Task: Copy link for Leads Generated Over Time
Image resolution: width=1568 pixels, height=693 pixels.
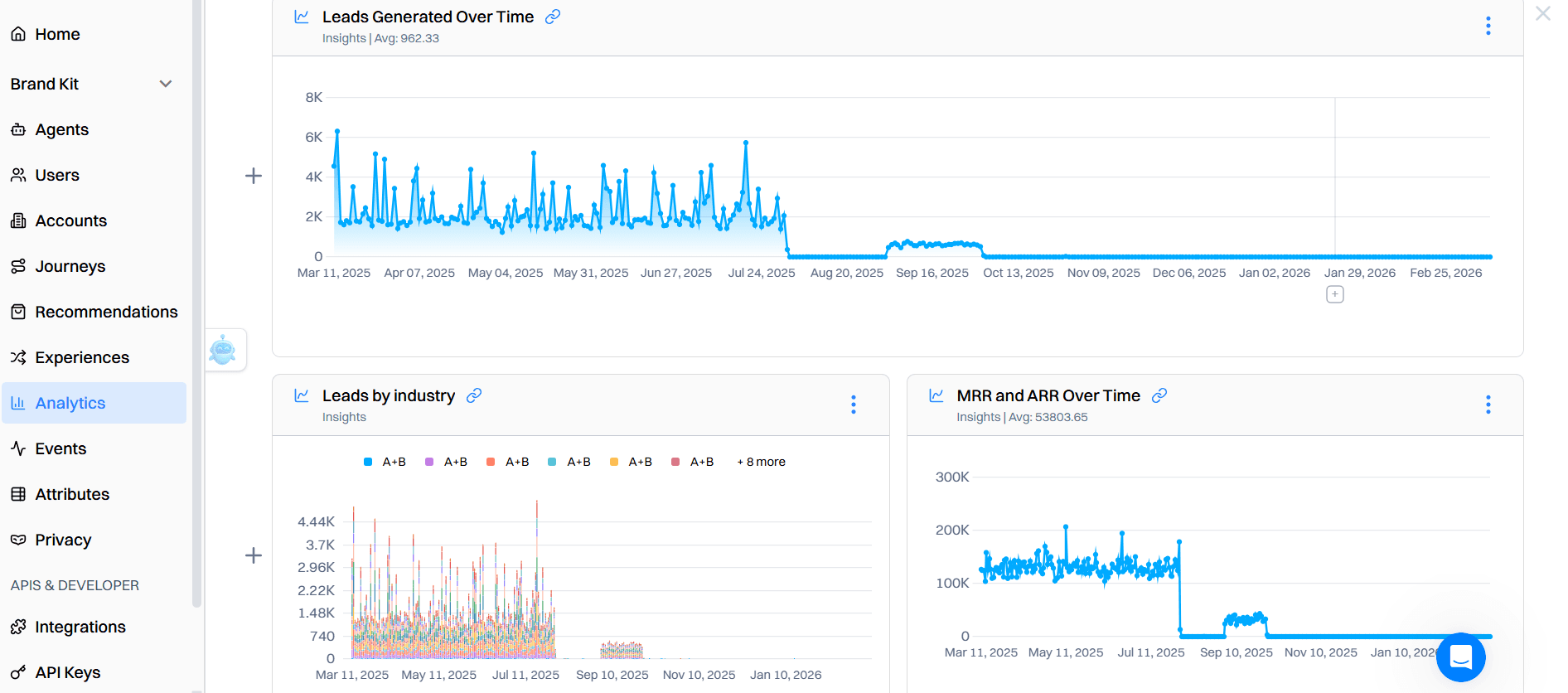Action: click(553, 17)
